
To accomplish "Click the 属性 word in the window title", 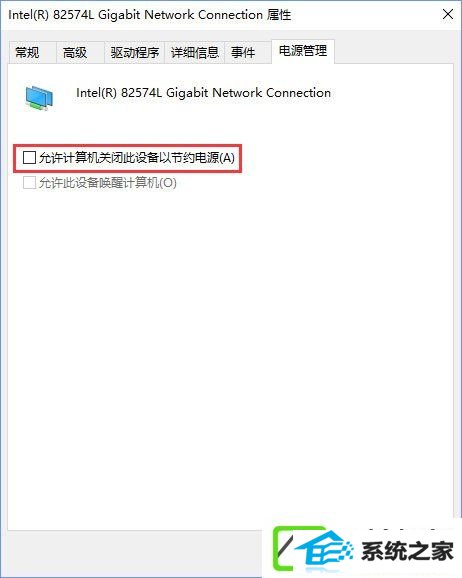I will (279, 15).
